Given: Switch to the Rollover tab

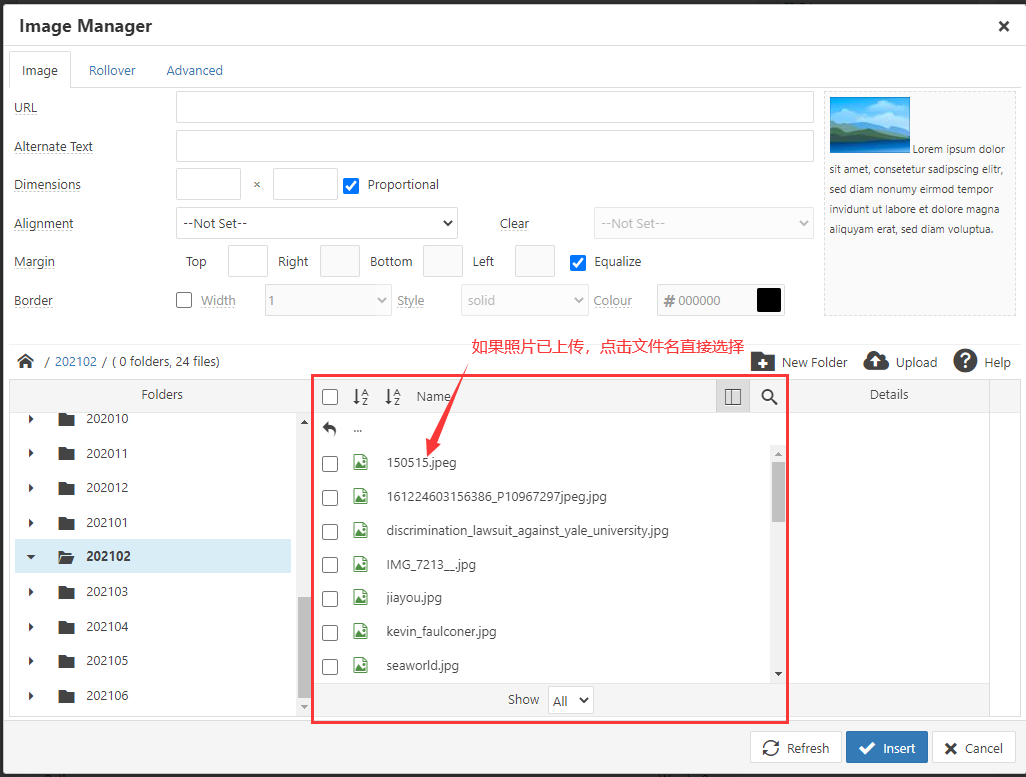Looking at the screenshot, I should point(112,71).
